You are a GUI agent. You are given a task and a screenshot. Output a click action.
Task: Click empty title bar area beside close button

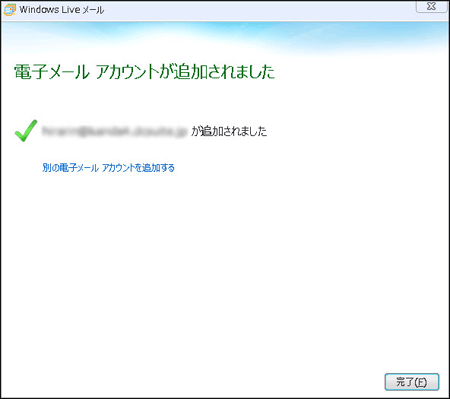pos(260,10)
